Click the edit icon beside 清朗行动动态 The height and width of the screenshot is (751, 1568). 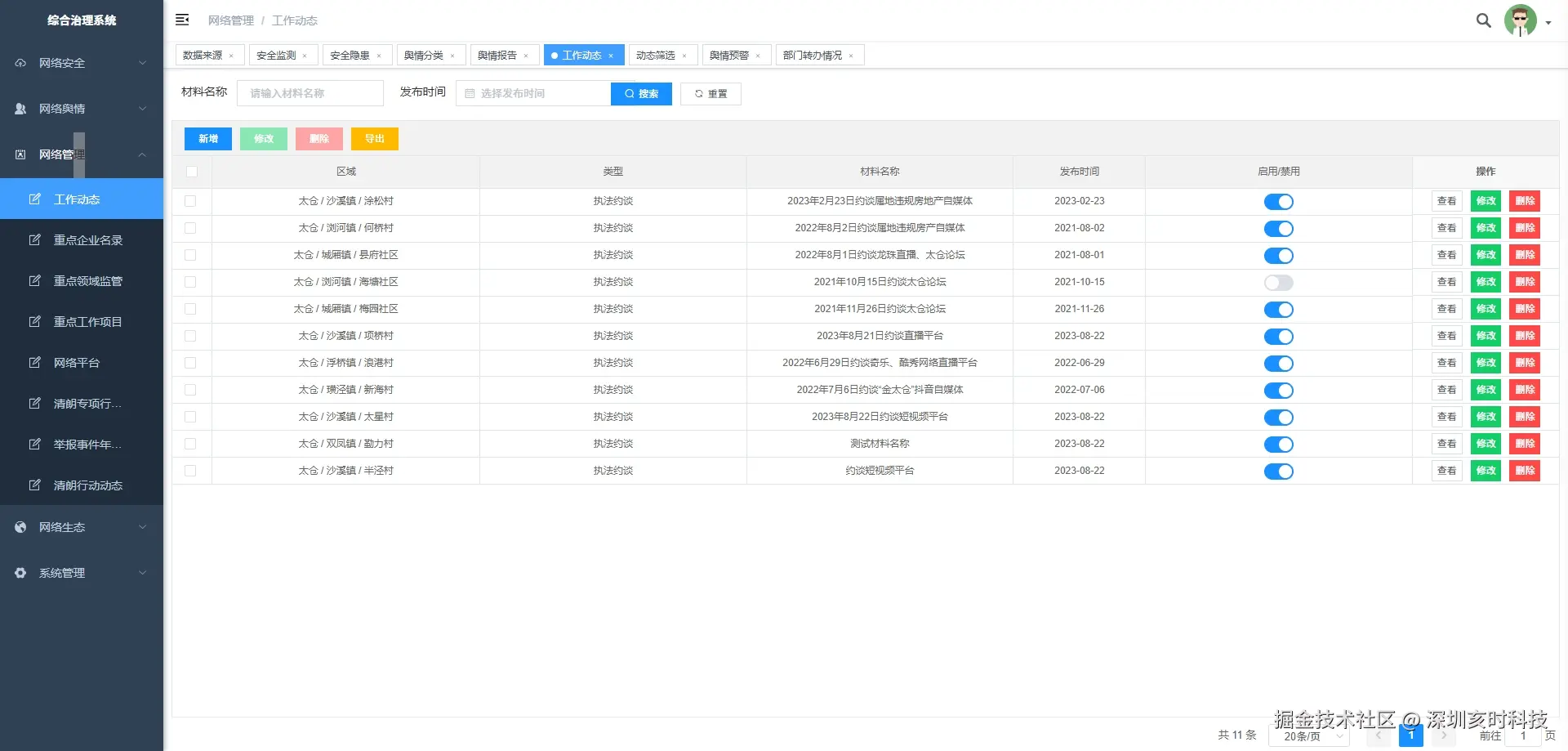pyautogui.click(x=35, y=485)
